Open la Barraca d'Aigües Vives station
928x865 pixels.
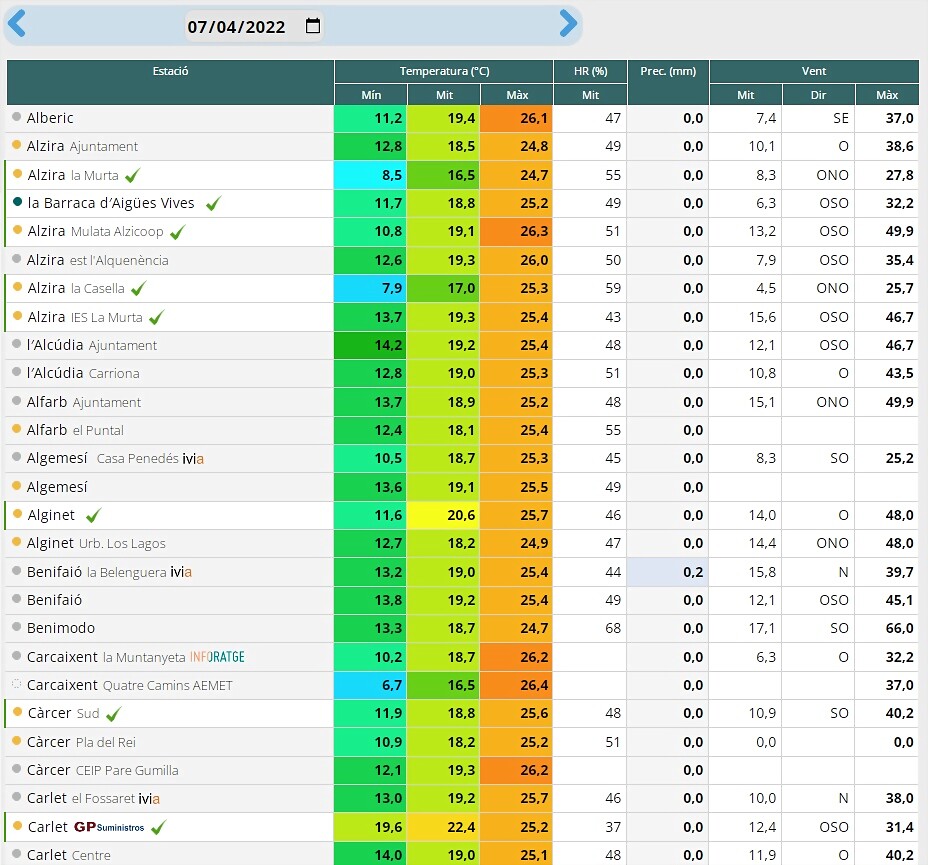(x=111, y=204)
